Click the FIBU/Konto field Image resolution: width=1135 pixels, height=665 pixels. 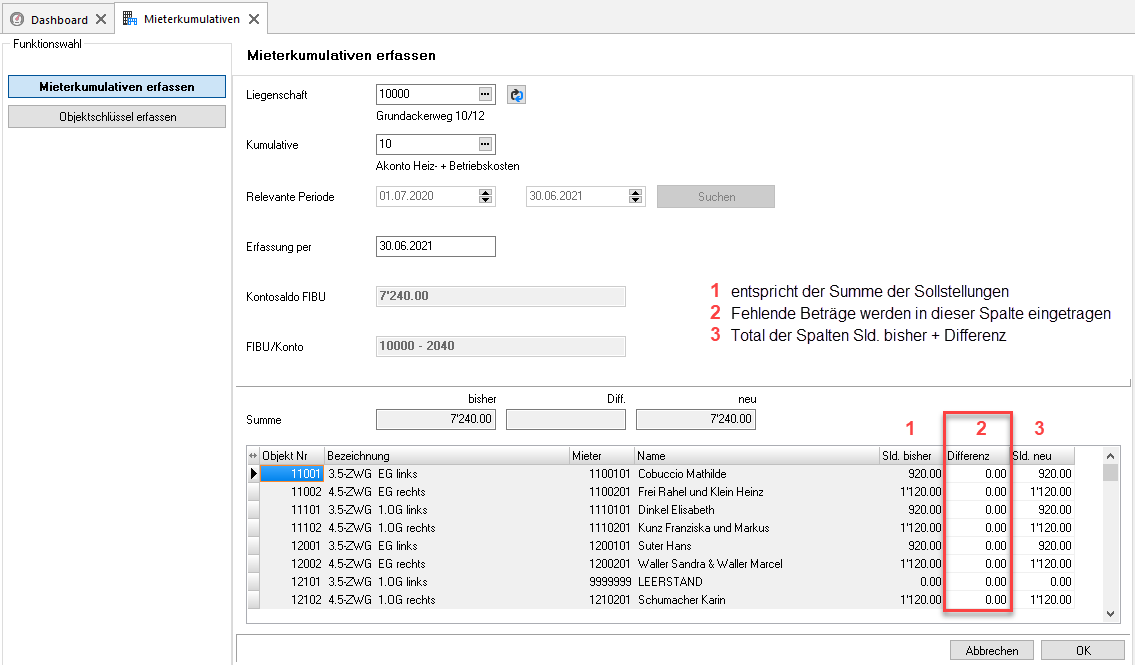click(501, 346)
